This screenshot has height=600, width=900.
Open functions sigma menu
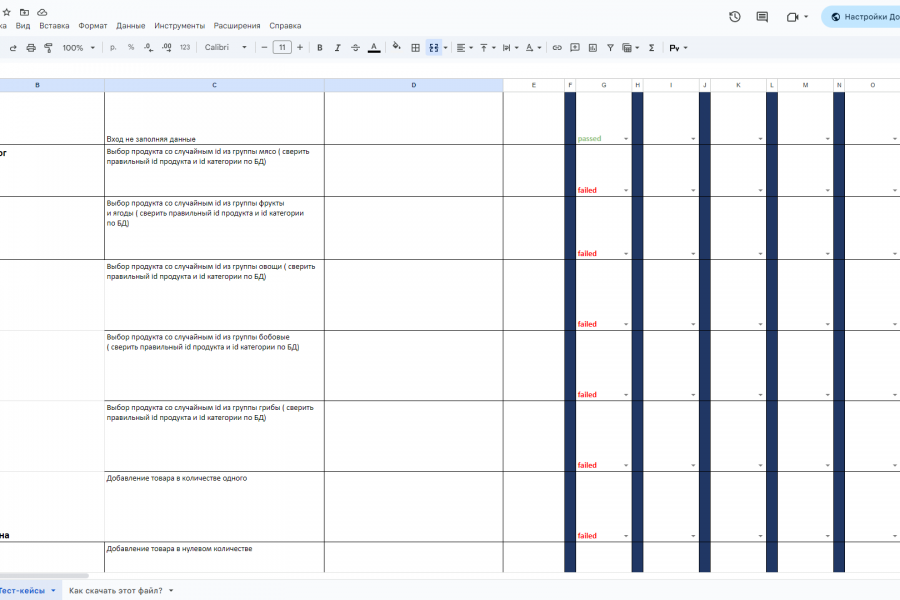pyautogui.click(x=651, y=48)
